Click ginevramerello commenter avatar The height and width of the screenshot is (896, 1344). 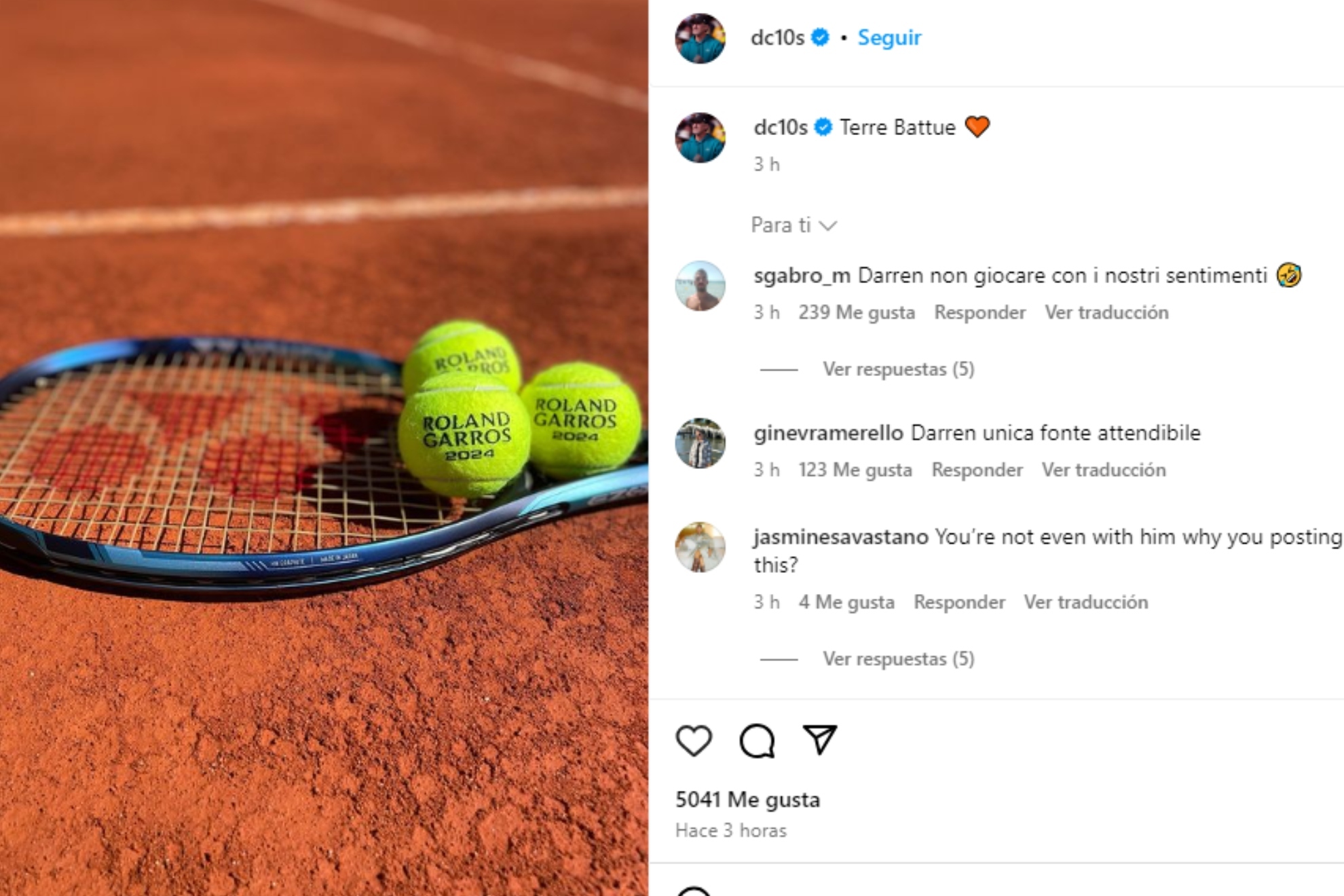point(701,443)
